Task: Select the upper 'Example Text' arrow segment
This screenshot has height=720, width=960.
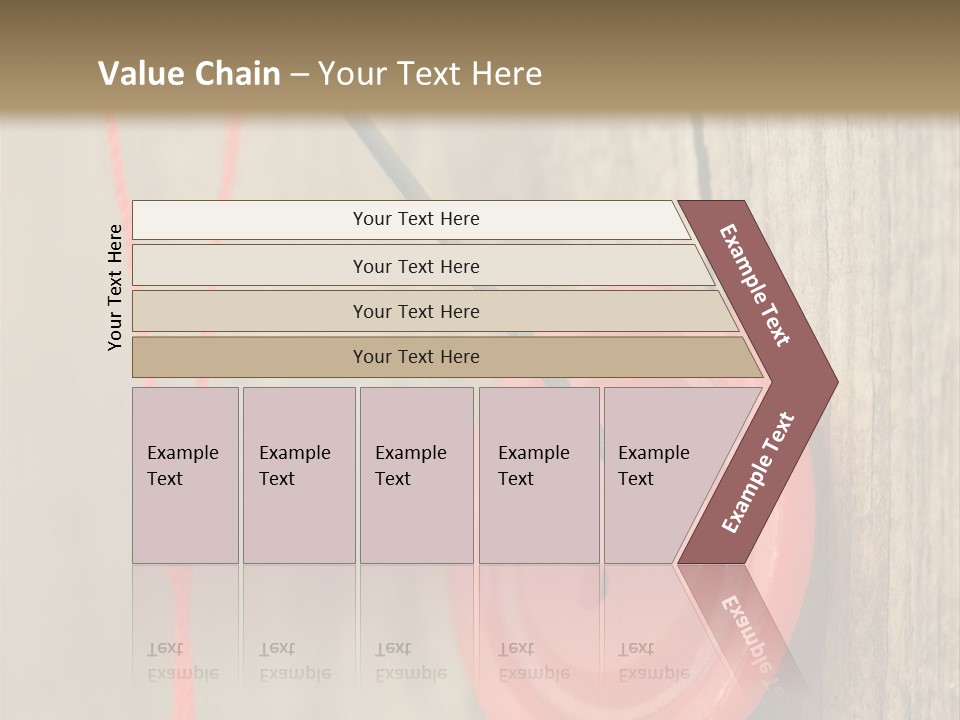Action: coord(757,286)
